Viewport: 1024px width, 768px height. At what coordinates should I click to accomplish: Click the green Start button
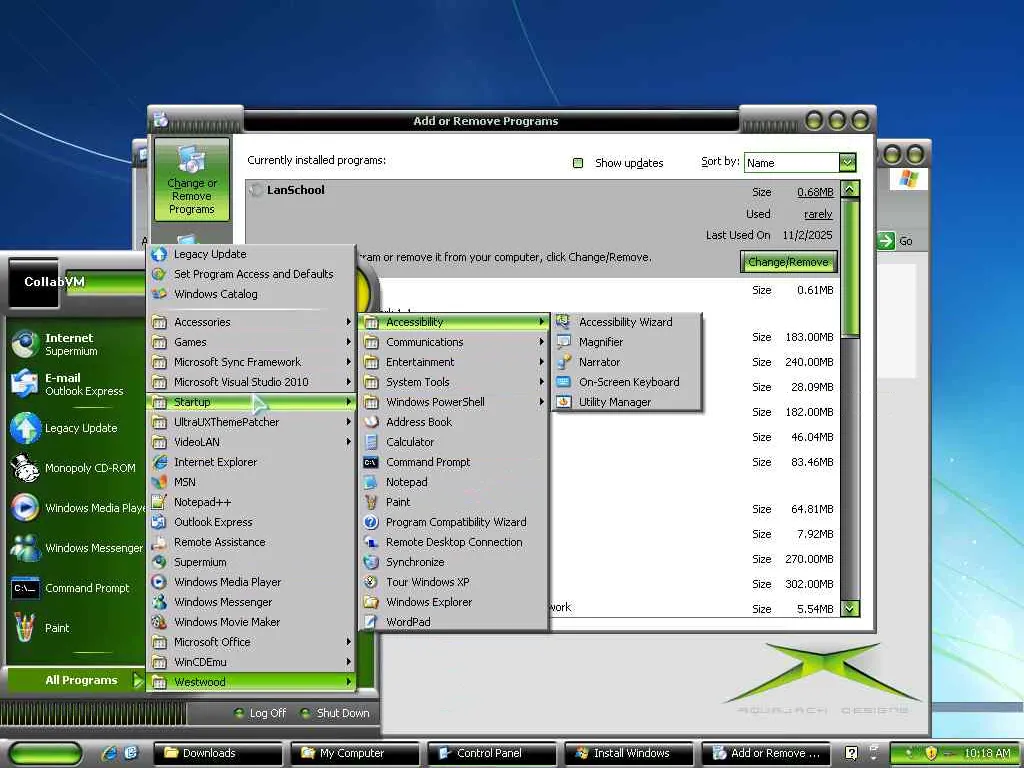click(46, 754)
